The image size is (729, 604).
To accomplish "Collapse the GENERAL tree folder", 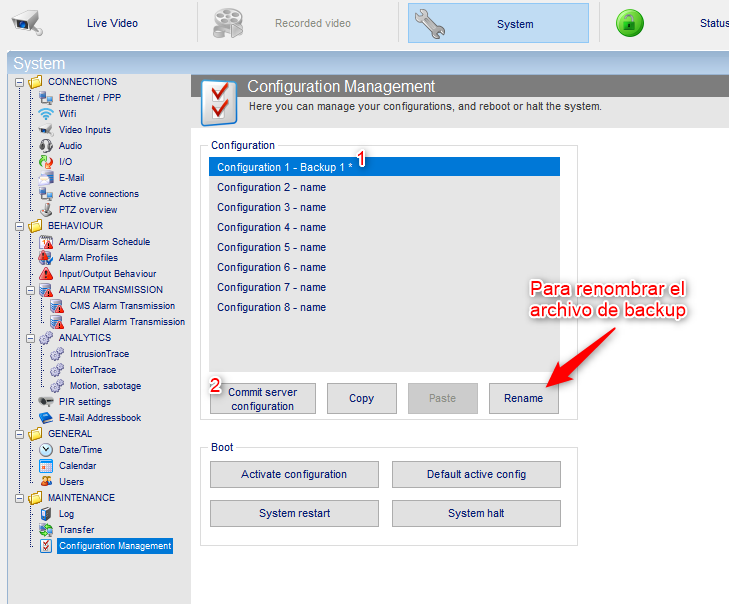I will click(x=20, y=434).
